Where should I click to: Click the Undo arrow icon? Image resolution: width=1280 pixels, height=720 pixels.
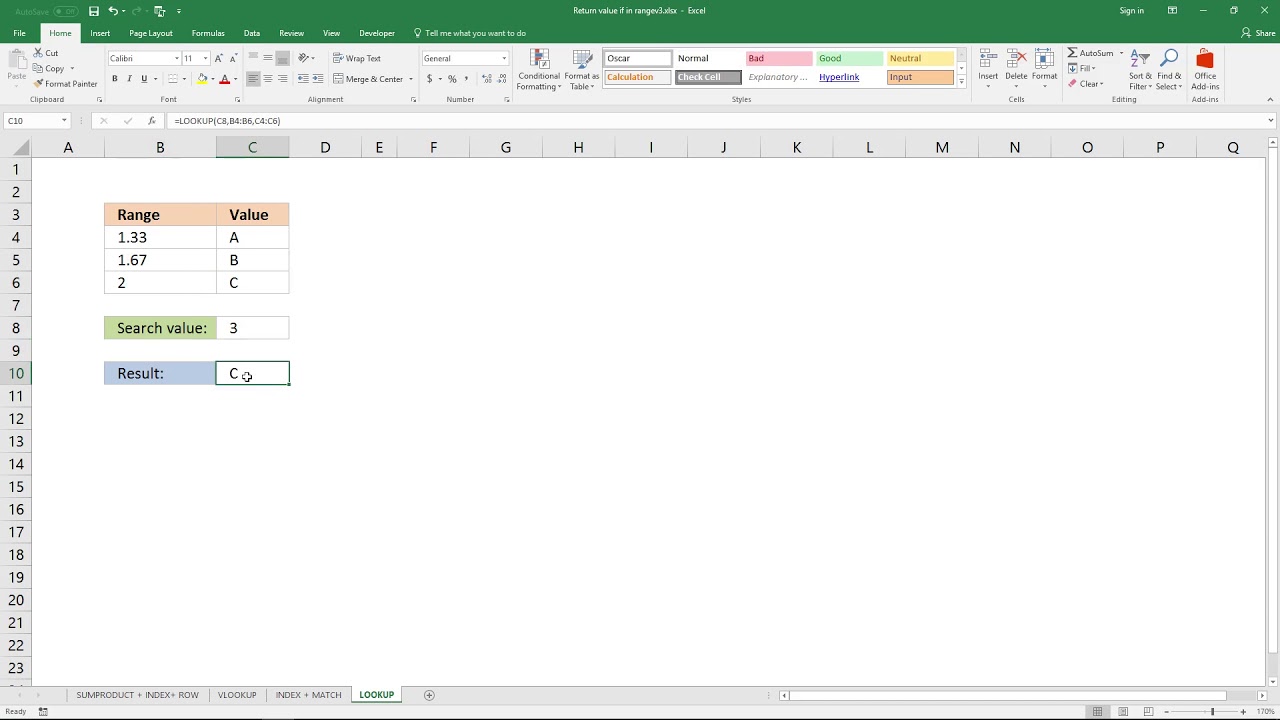[x=112, y=11]
